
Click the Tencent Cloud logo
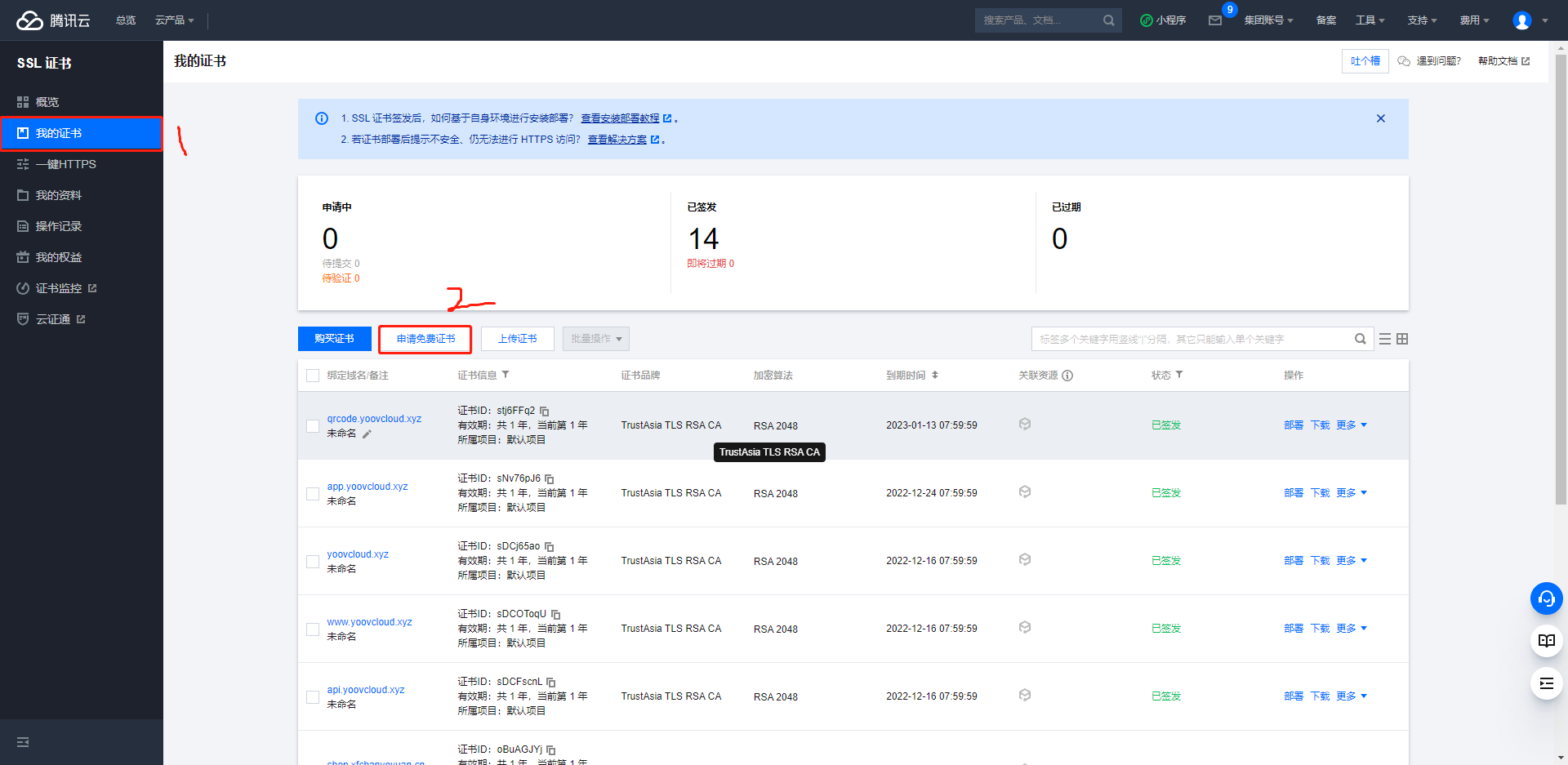click(53, 20)
